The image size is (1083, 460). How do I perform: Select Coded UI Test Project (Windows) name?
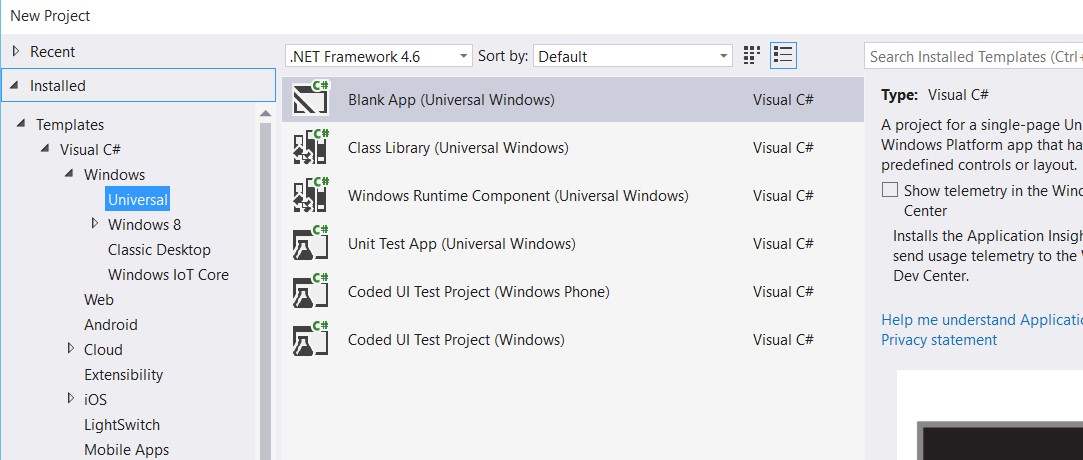pos(456,340)
